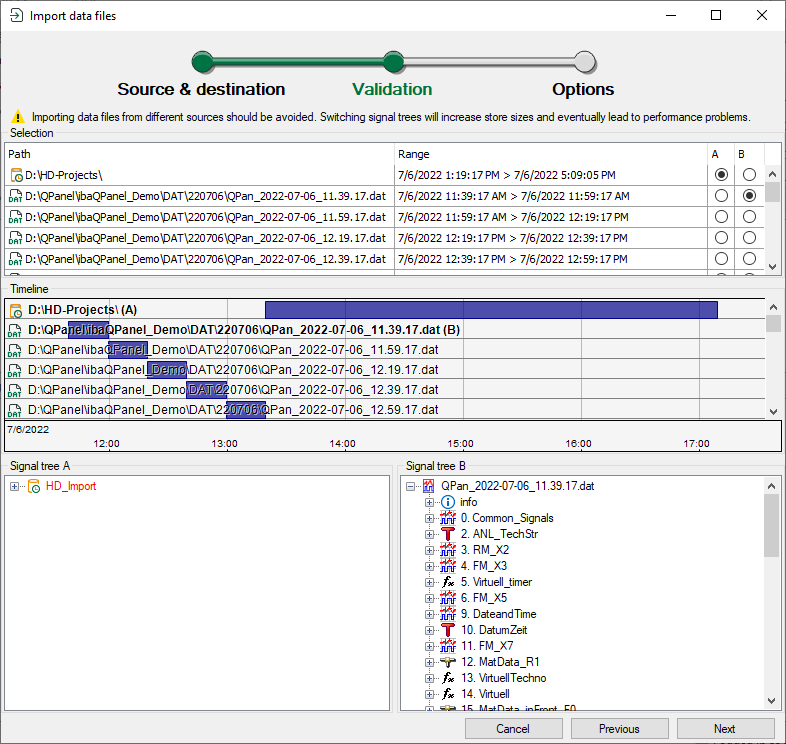Select radio B for QPan_2022-07-06_11.59.17.dat
Viewport: 786px width, 744px height.
[749, 217]
